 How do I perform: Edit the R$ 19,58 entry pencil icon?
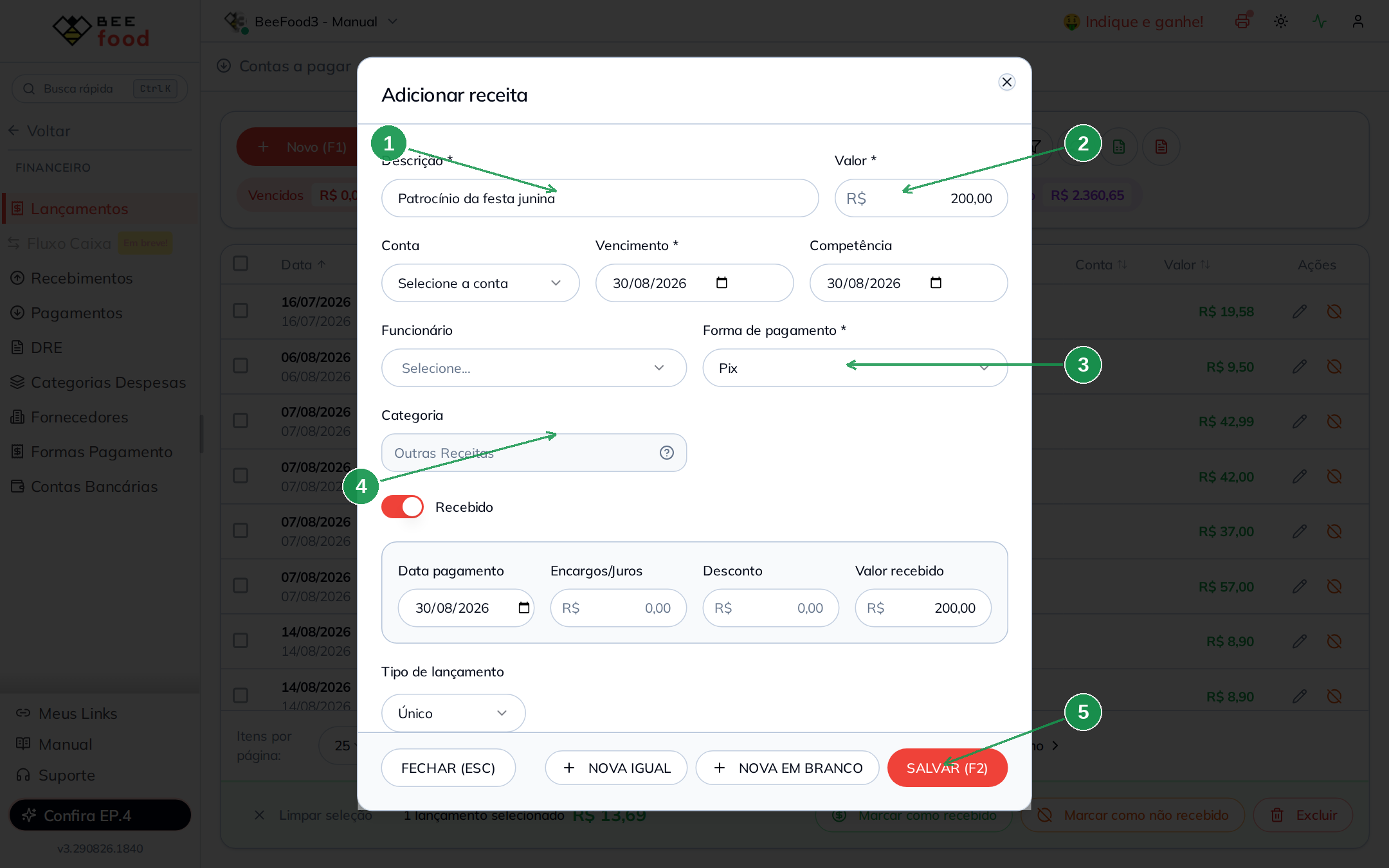click(1300, 312)
